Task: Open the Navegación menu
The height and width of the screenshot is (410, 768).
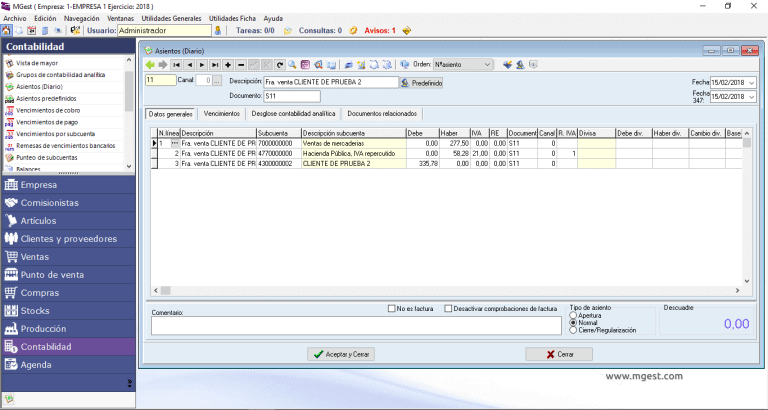Action: [x=81, y=19]
